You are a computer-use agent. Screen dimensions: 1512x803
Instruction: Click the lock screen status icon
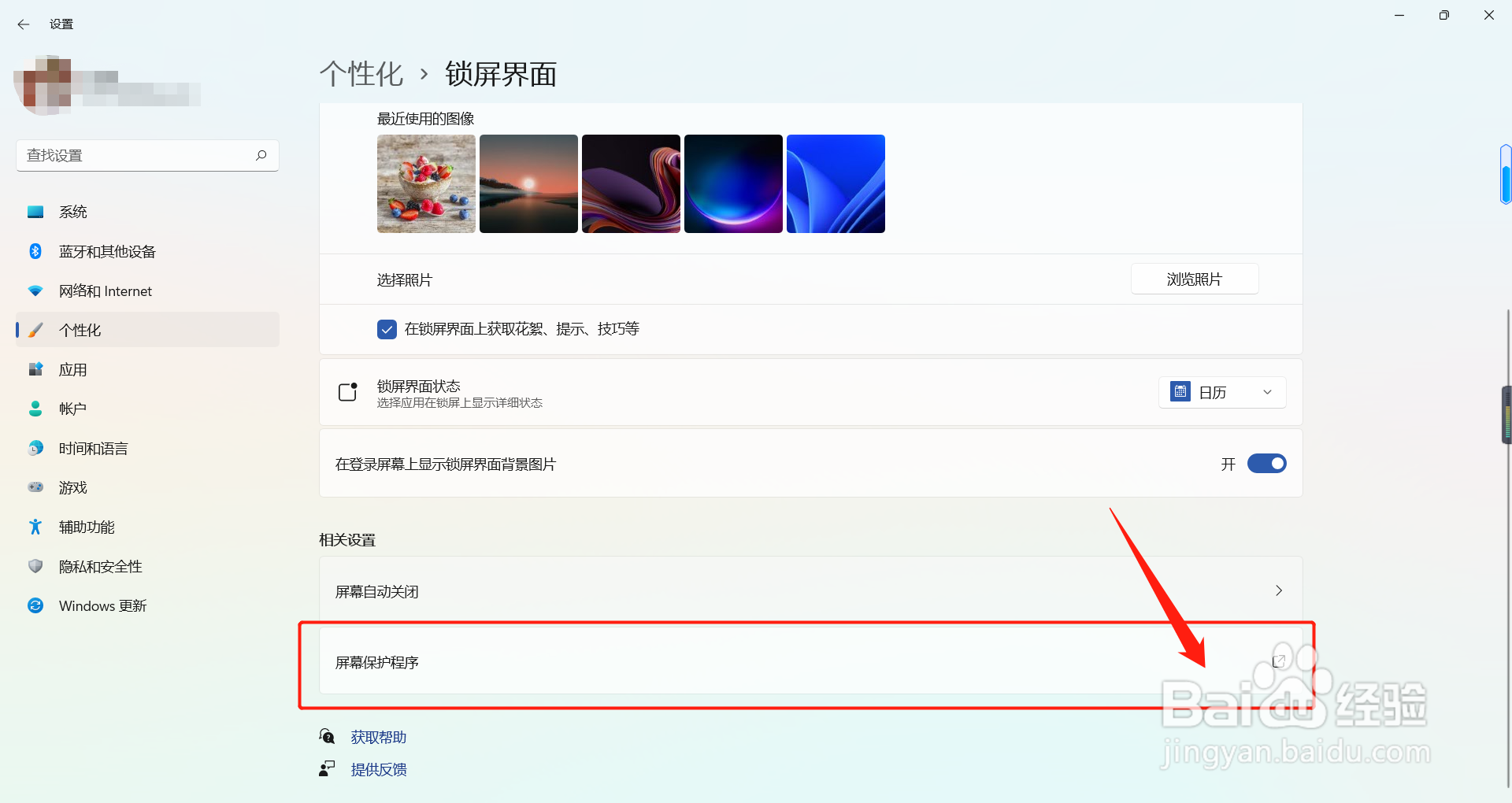(x=348, y=392)
